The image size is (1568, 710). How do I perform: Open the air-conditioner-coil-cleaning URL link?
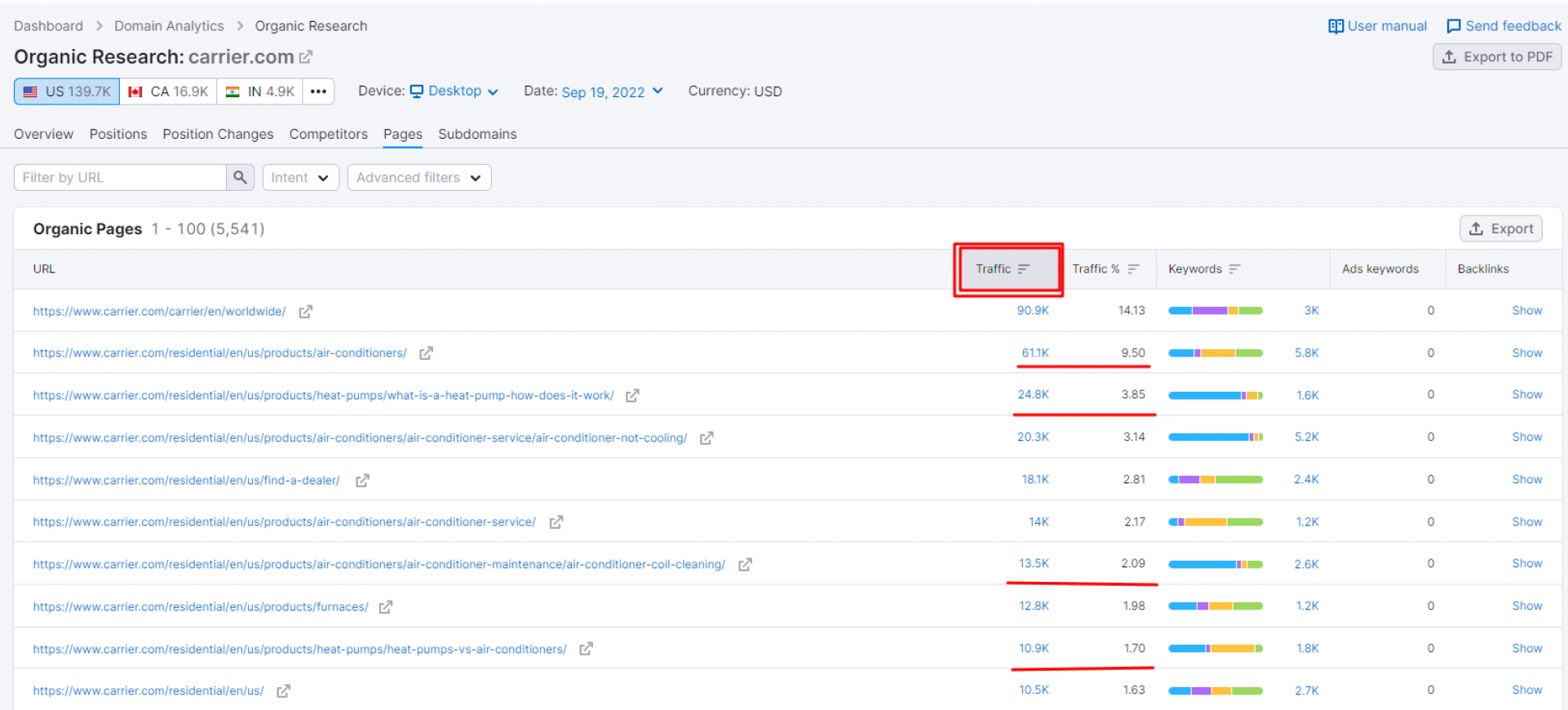(379, 564)
